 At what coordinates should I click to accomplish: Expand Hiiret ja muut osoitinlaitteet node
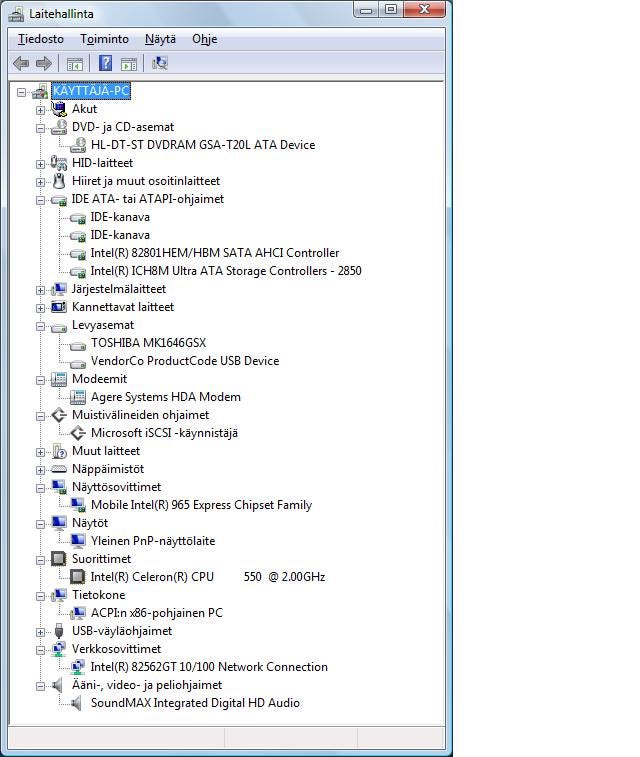coord(41,182)
